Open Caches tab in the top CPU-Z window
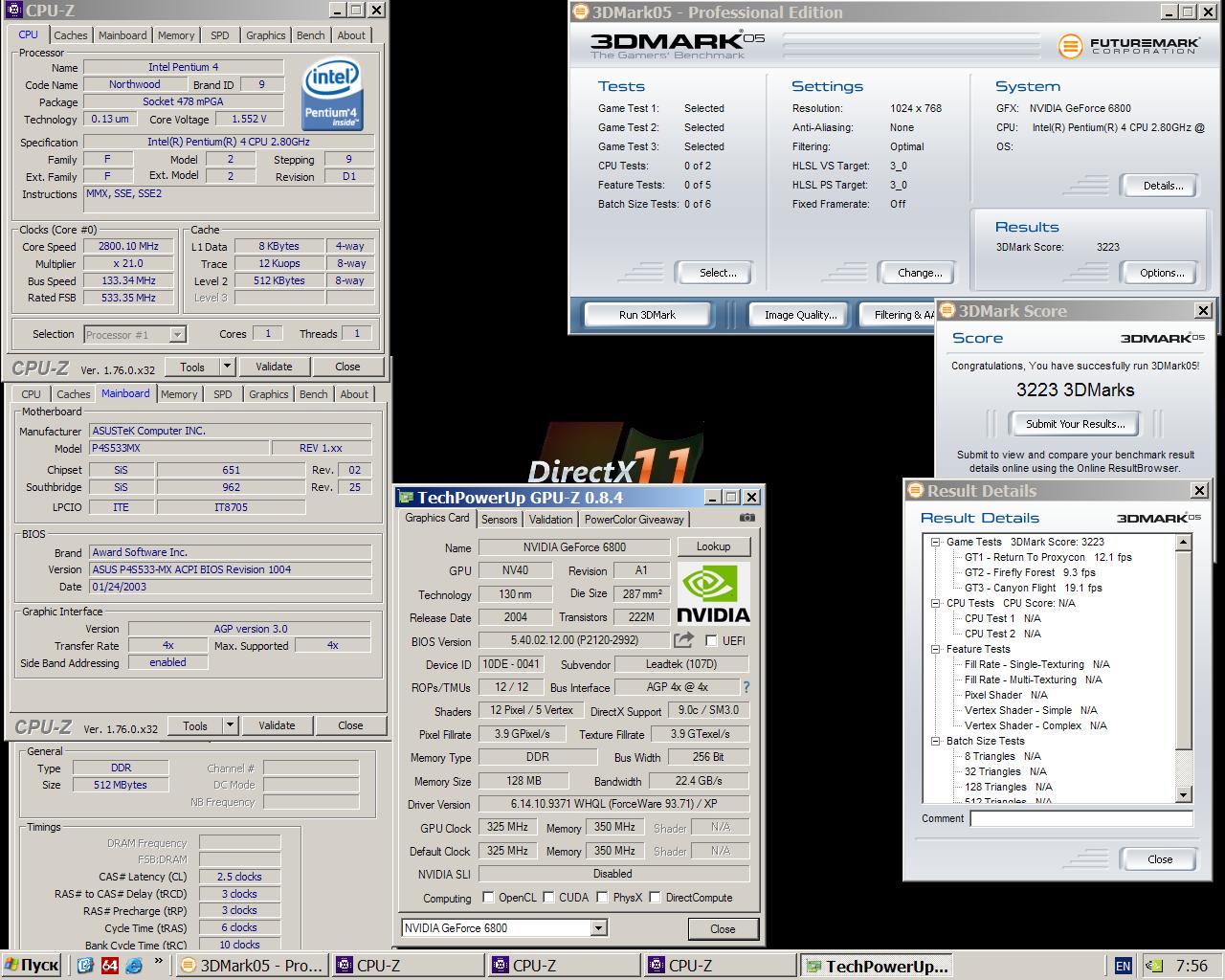Viewport: 1225px width, 980px height. (x=70, y=35)
